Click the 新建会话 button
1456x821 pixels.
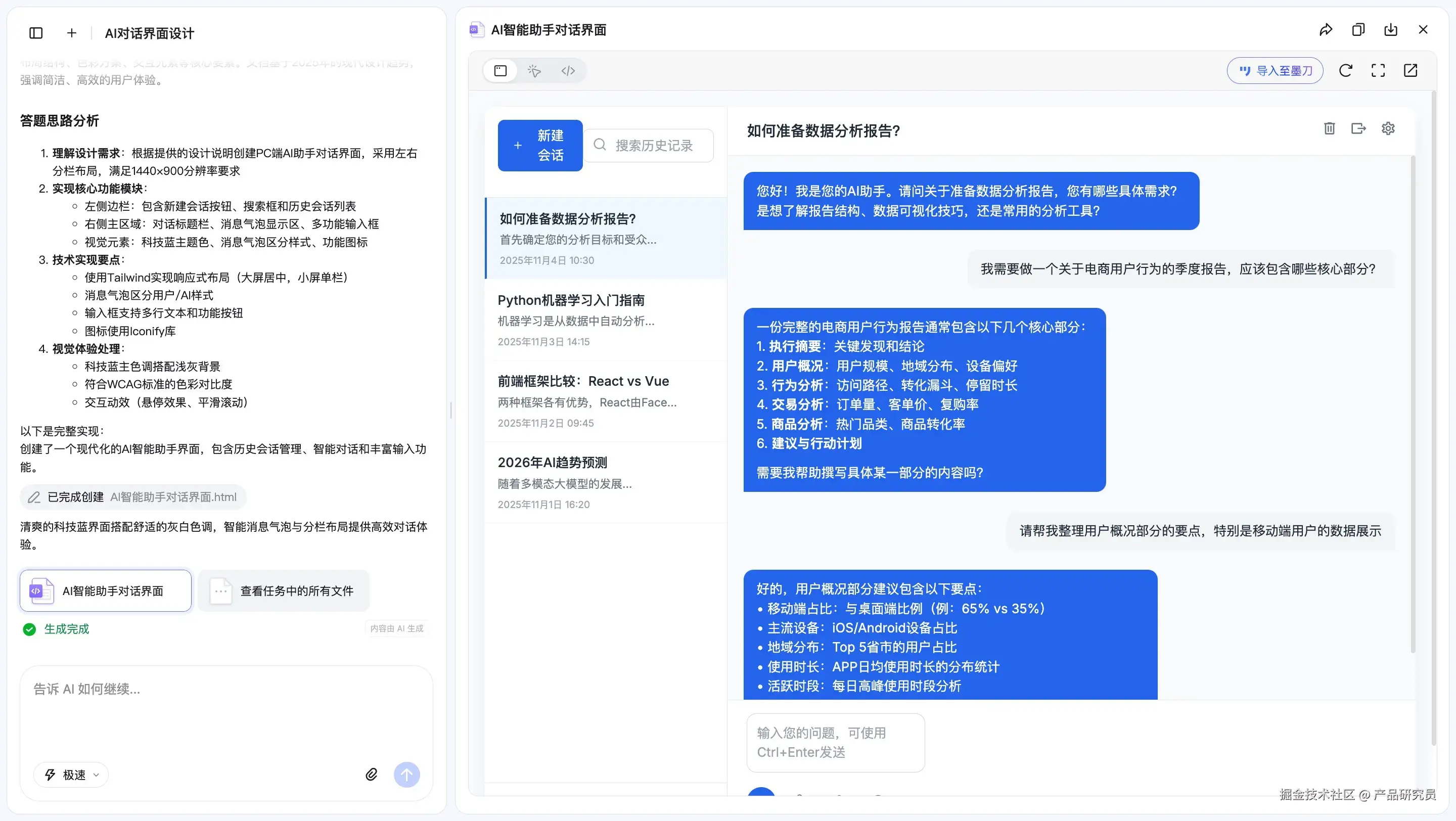540,145
